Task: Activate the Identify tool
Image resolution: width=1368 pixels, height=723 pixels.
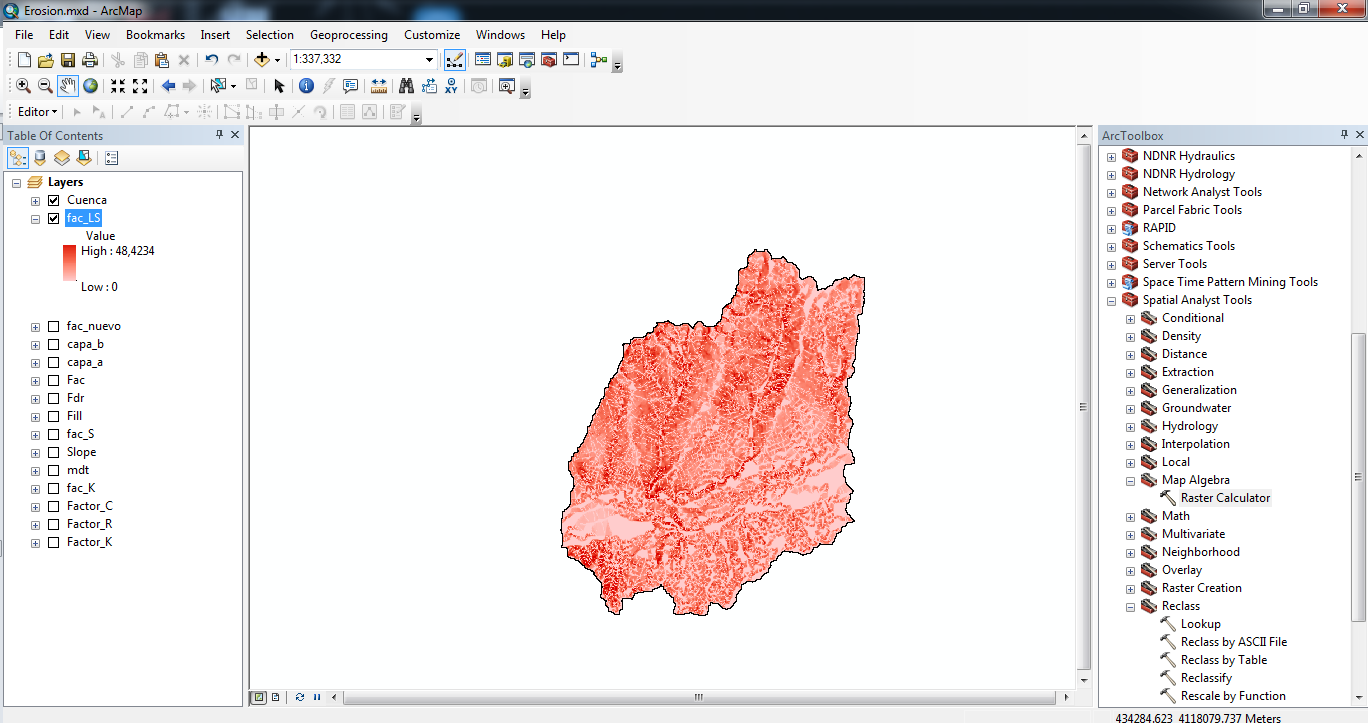Action: 306,86
